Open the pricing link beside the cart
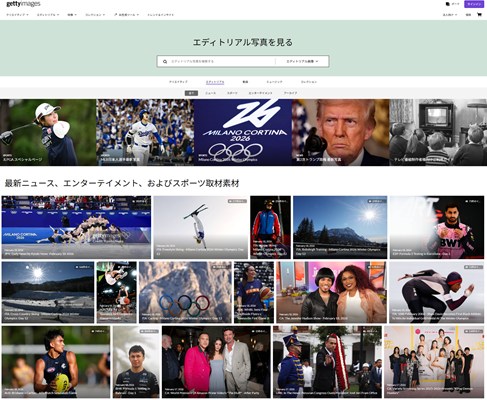The width and height of the screenshot is (487, 400). tap(468, 15)
